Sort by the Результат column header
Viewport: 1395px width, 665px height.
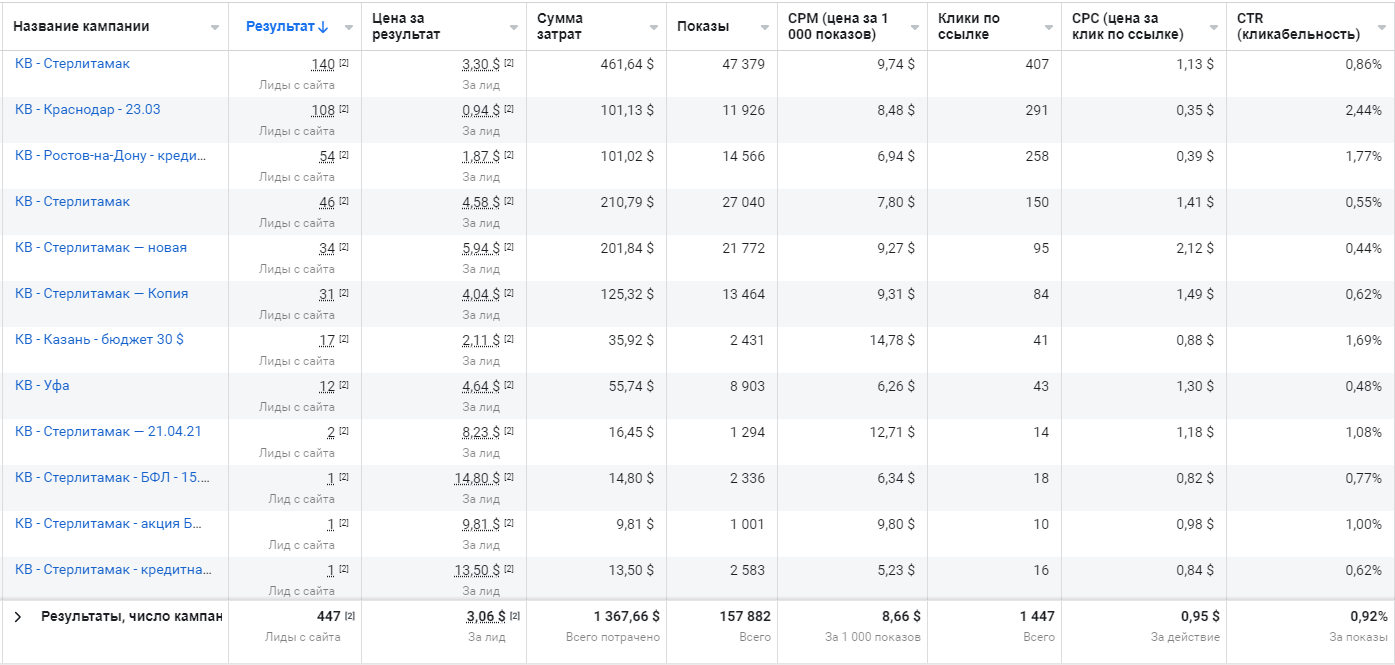286,27
